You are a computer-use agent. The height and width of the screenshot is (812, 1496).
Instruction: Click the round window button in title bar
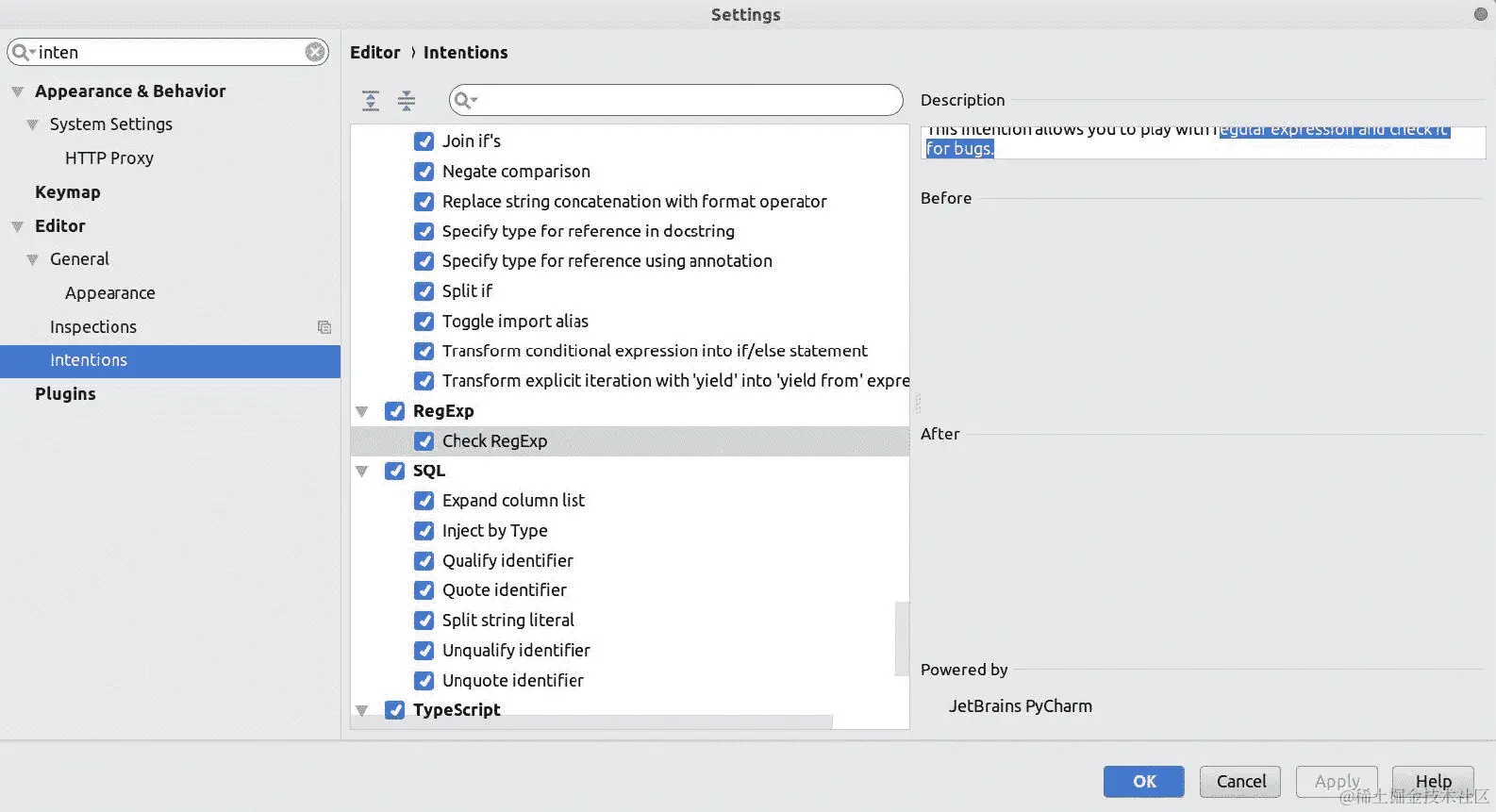pos(1480,14)
